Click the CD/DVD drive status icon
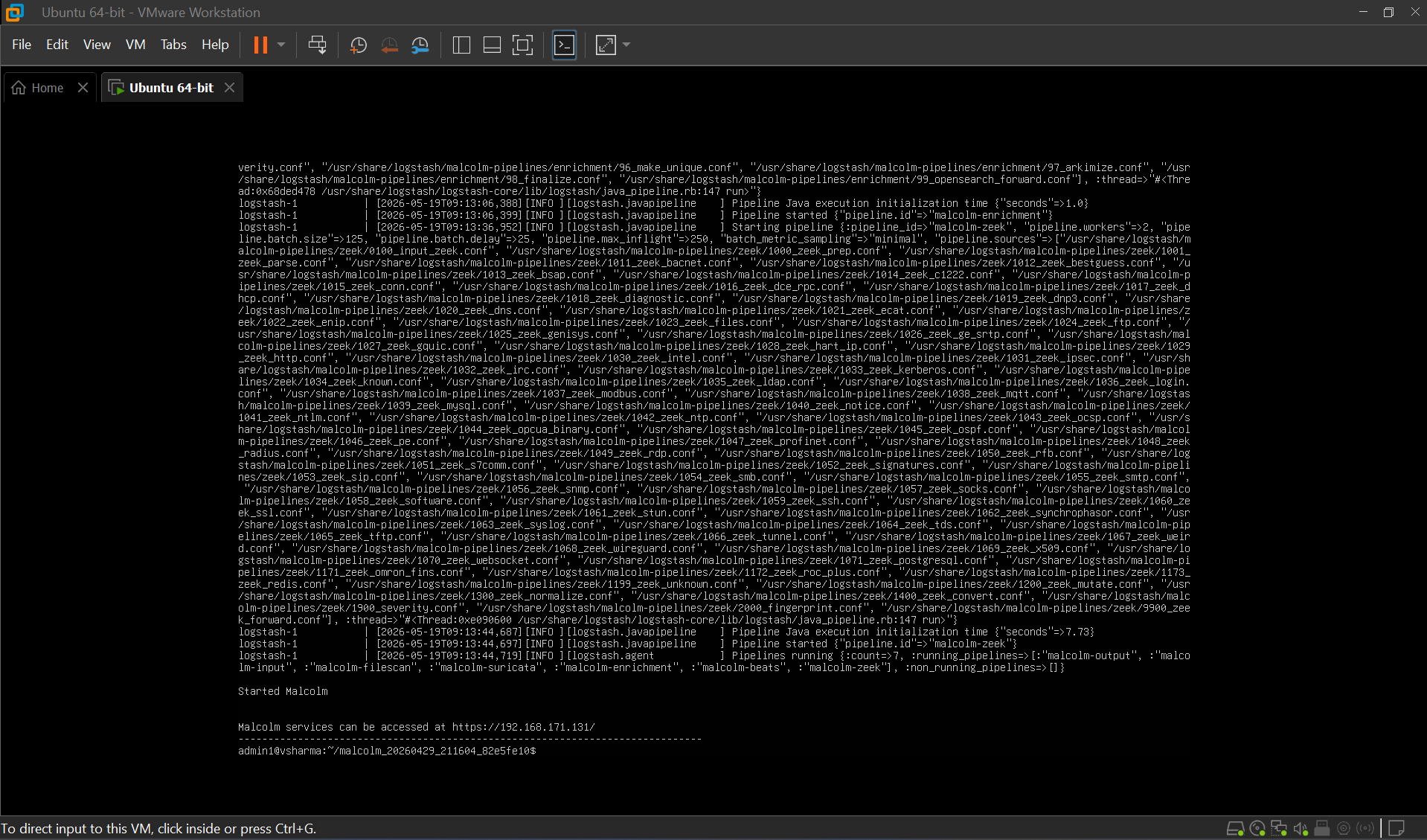1427x840 pixels. click(x=1257, y=828)
